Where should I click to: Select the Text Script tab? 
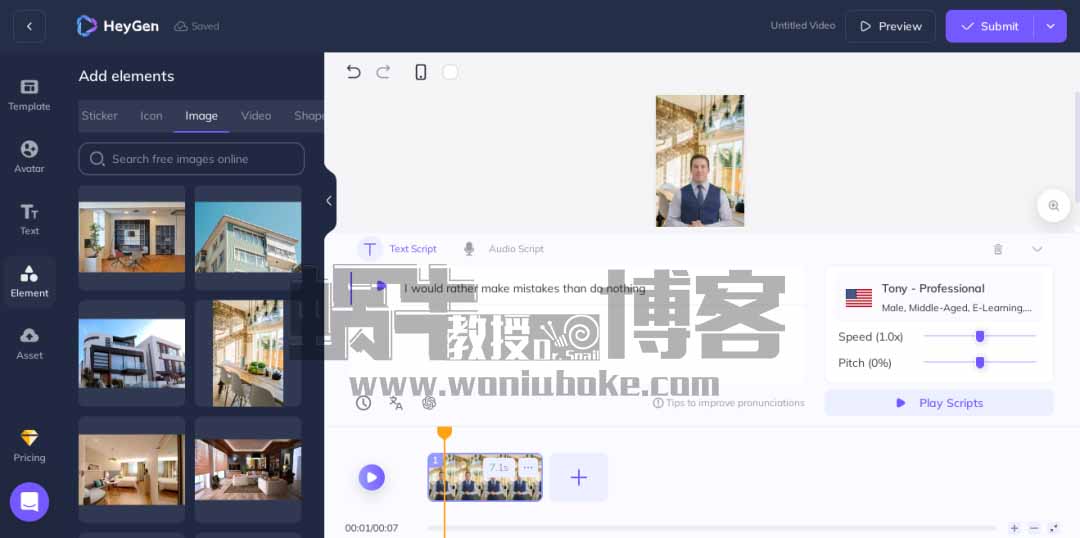tap(397, 249)
